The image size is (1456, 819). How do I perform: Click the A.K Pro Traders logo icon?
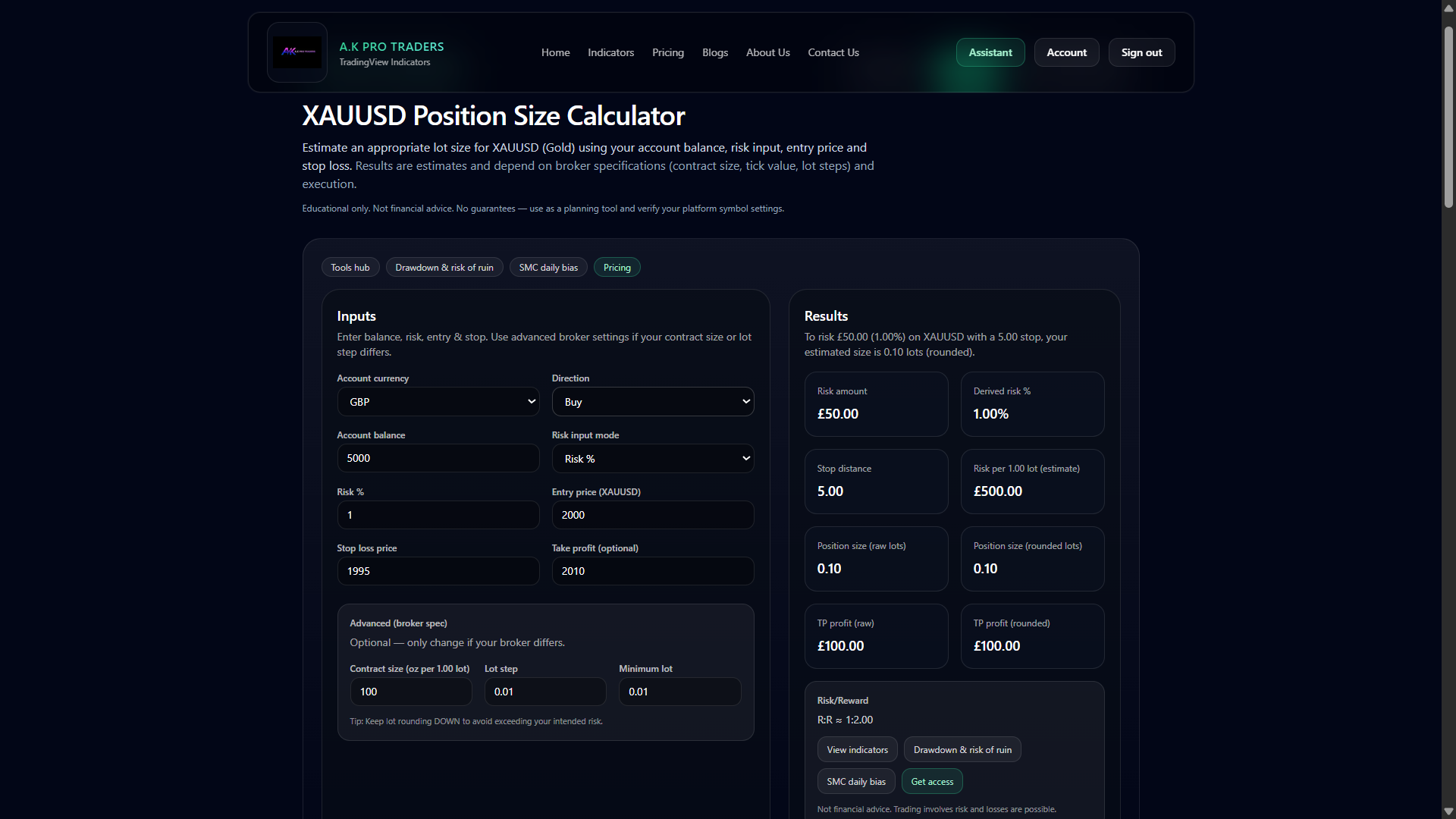click(296, 52)
